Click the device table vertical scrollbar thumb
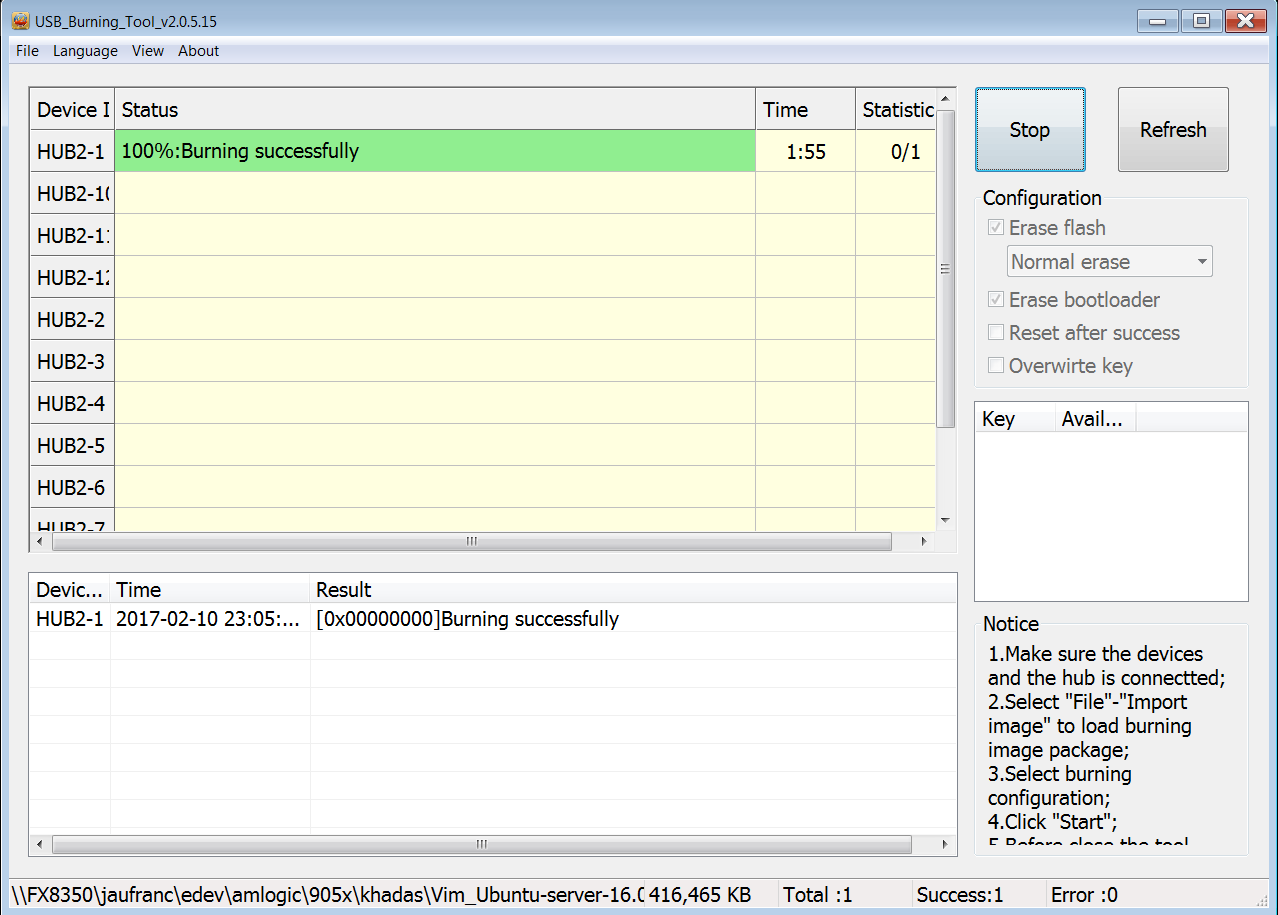The width and height of the screenshot is (1278, 915). tap(945, 268)
